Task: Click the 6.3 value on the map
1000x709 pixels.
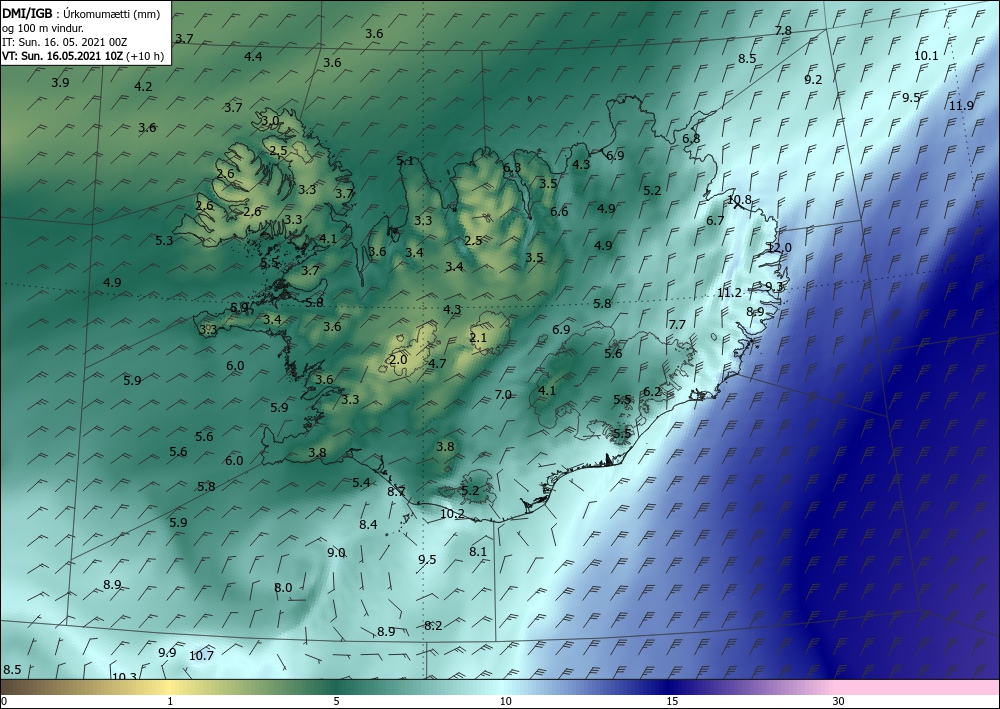Action: (512, 168)
